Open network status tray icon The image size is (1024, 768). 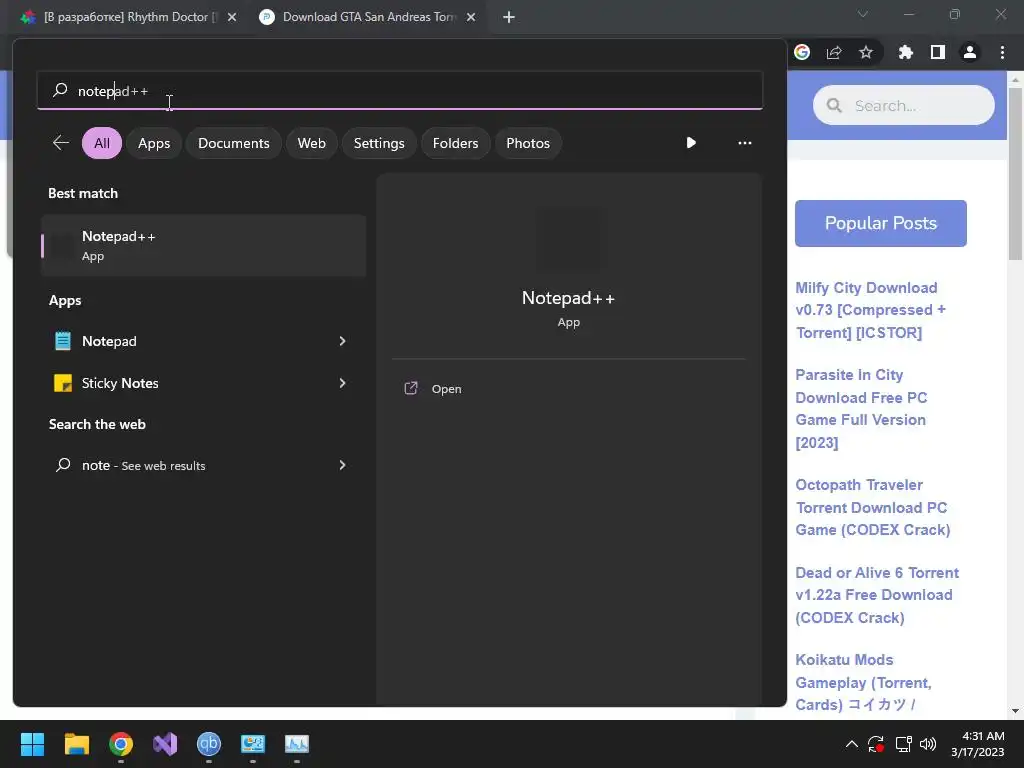click(903, 744)
